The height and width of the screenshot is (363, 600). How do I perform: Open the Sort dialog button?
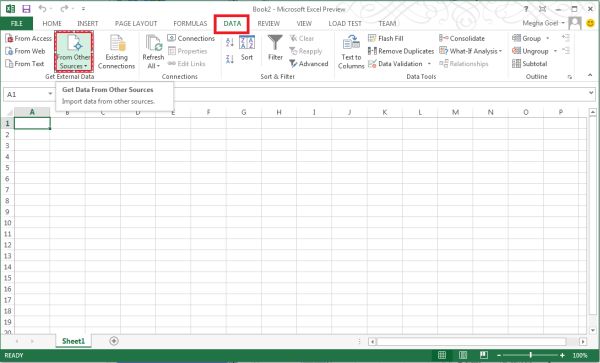247,48
